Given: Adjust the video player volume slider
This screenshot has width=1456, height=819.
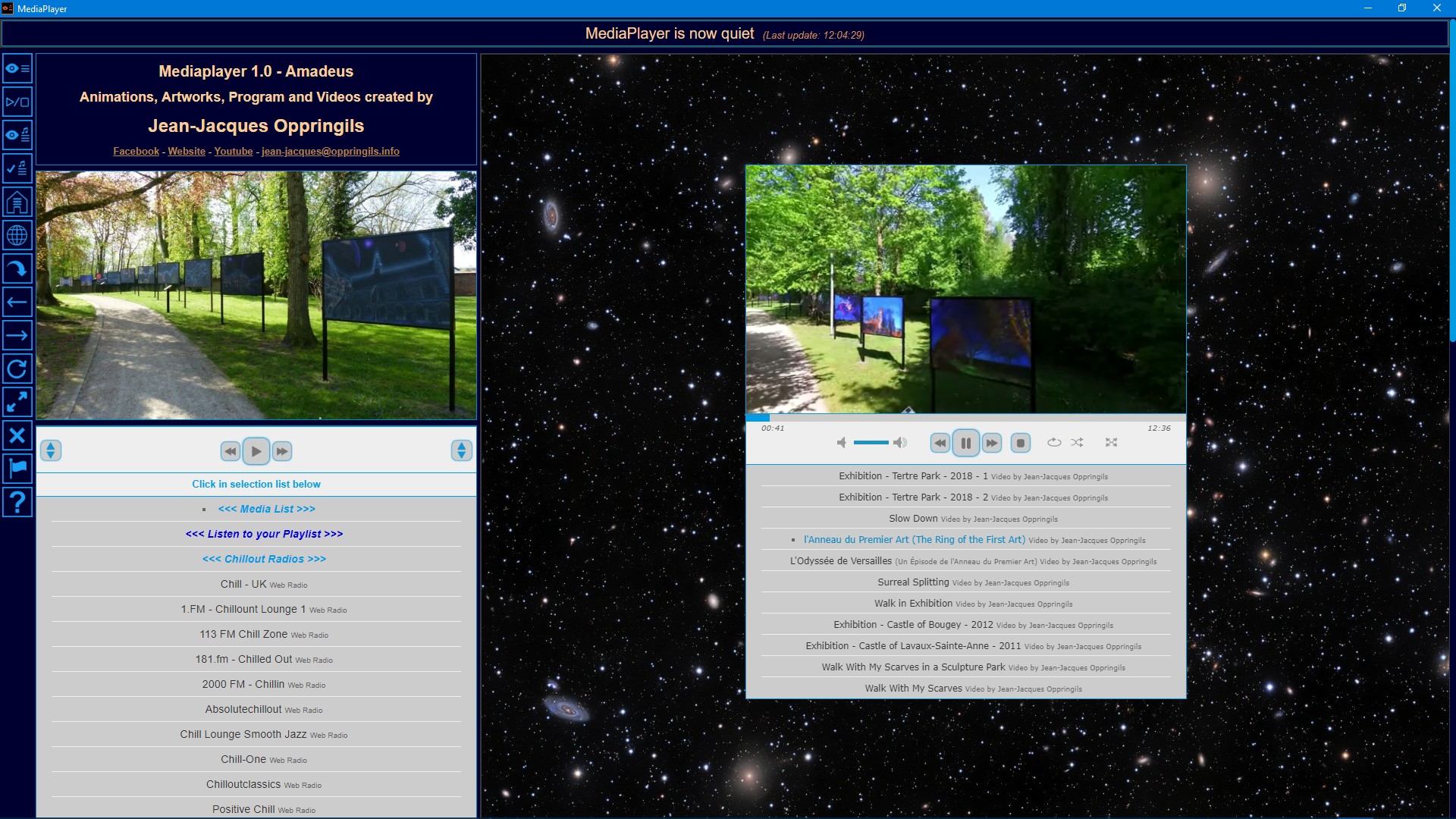Looking at the screenshot, I should click(871, 443).
